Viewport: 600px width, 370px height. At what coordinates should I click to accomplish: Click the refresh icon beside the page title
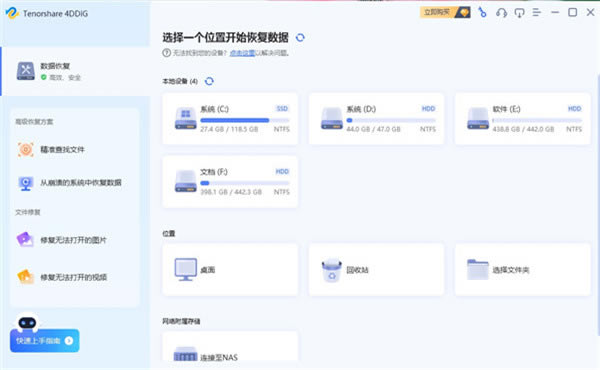click(x=300, y=37)
